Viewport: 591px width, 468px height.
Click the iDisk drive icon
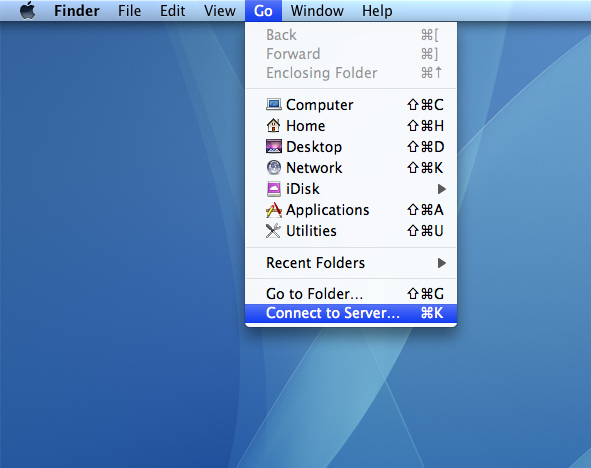[274, 189]
